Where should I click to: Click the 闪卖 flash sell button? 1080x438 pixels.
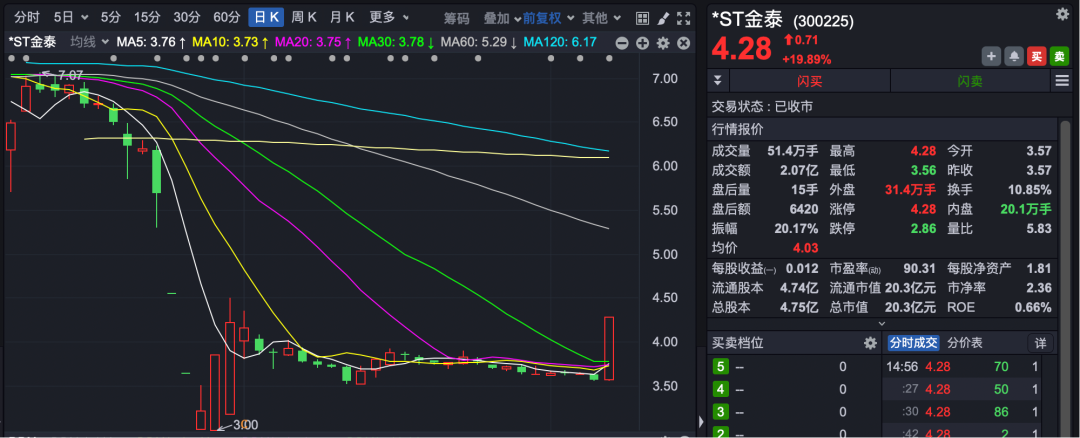(x=969, y=81)
